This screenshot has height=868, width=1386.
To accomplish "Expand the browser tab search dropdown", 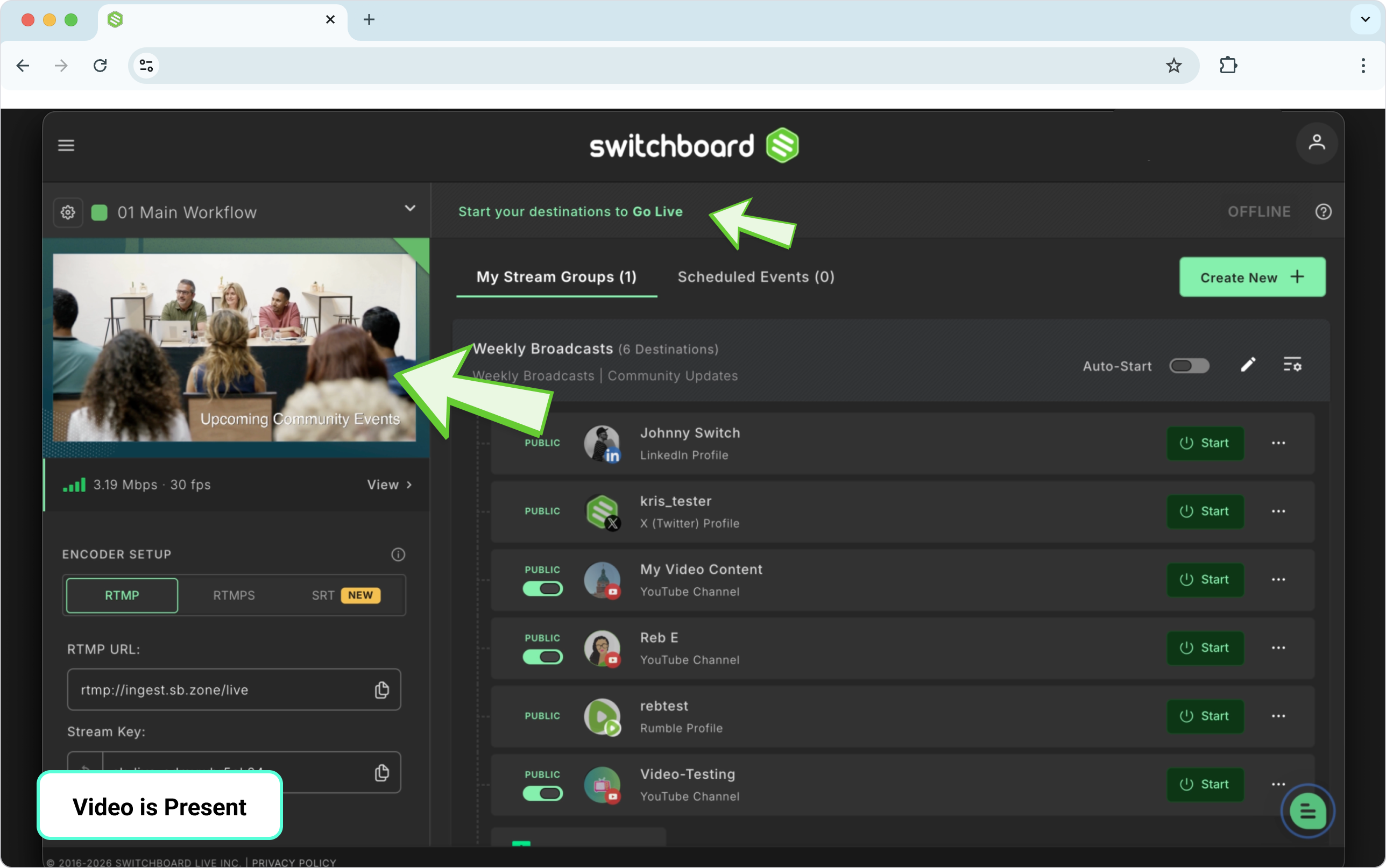I will click(1366, 19).
